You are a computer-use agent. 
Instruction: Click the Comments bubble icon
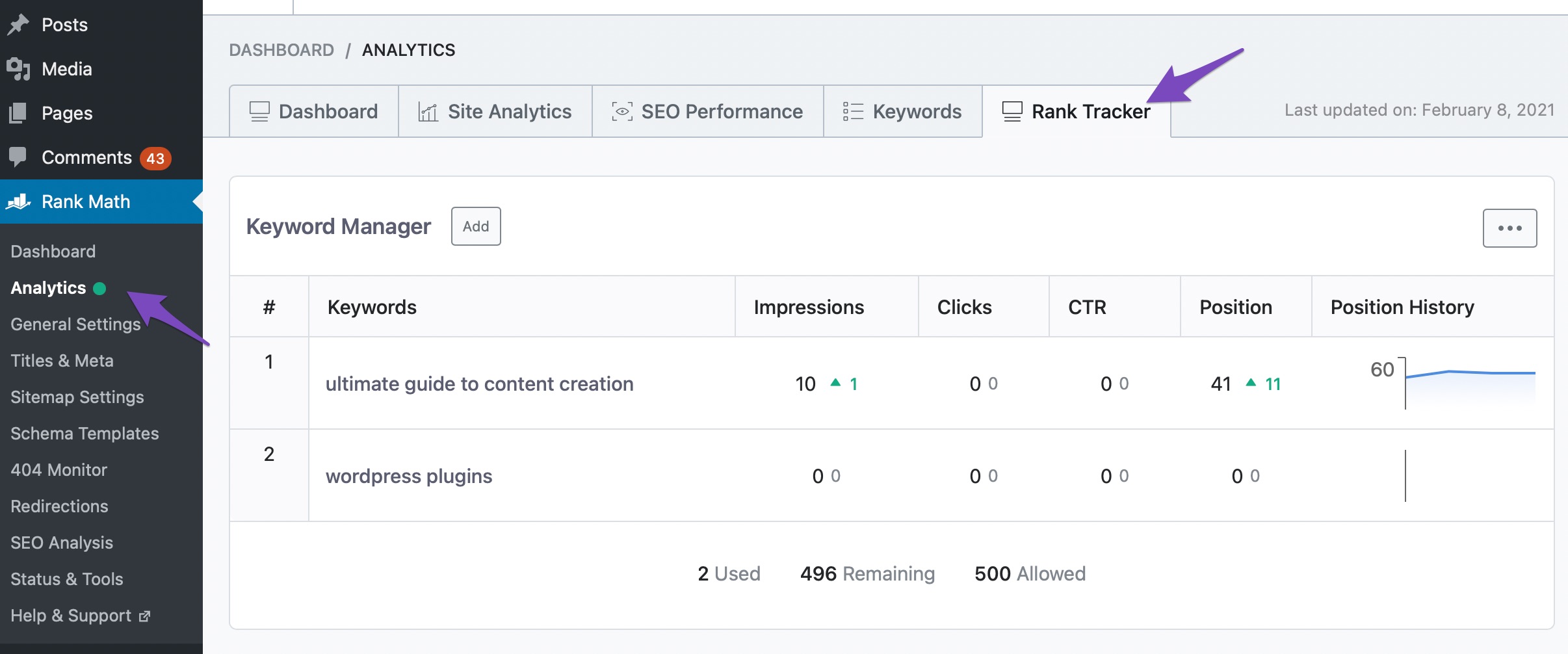pos(18,157)
